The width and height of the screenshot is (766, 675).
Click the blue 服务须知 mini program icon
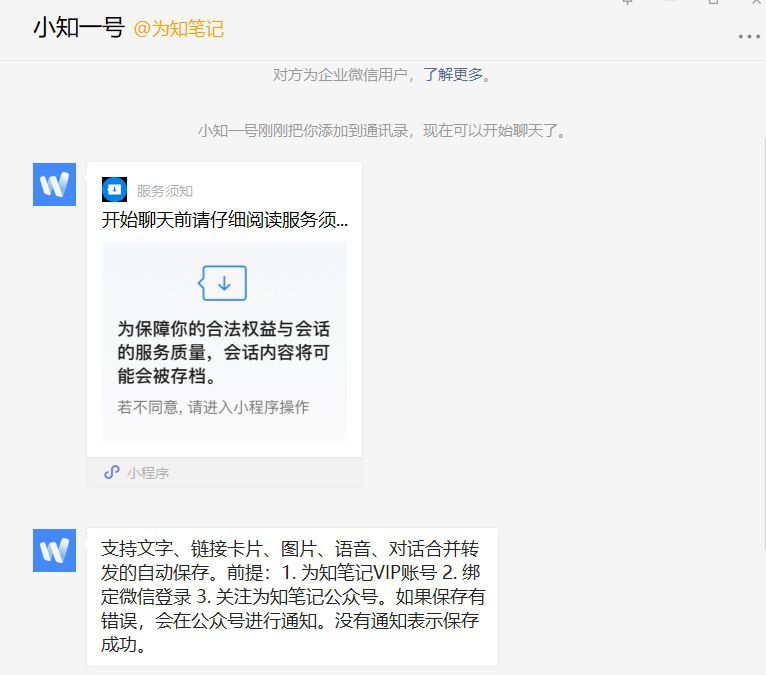114,190
